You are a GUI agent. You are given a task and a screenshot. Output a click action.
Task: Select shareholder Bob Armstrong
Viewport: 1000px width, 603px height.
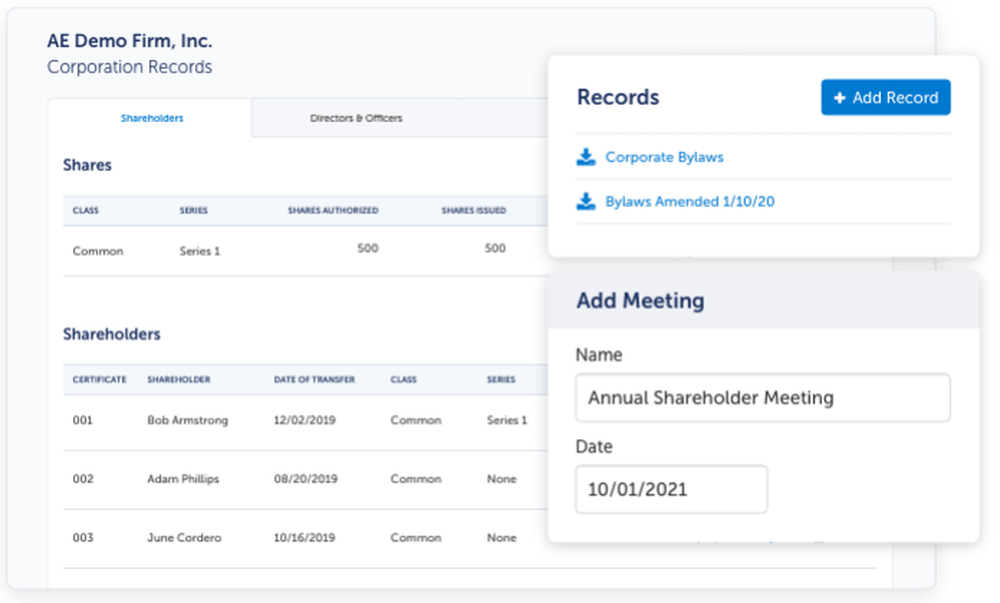(x=188, y=420)
